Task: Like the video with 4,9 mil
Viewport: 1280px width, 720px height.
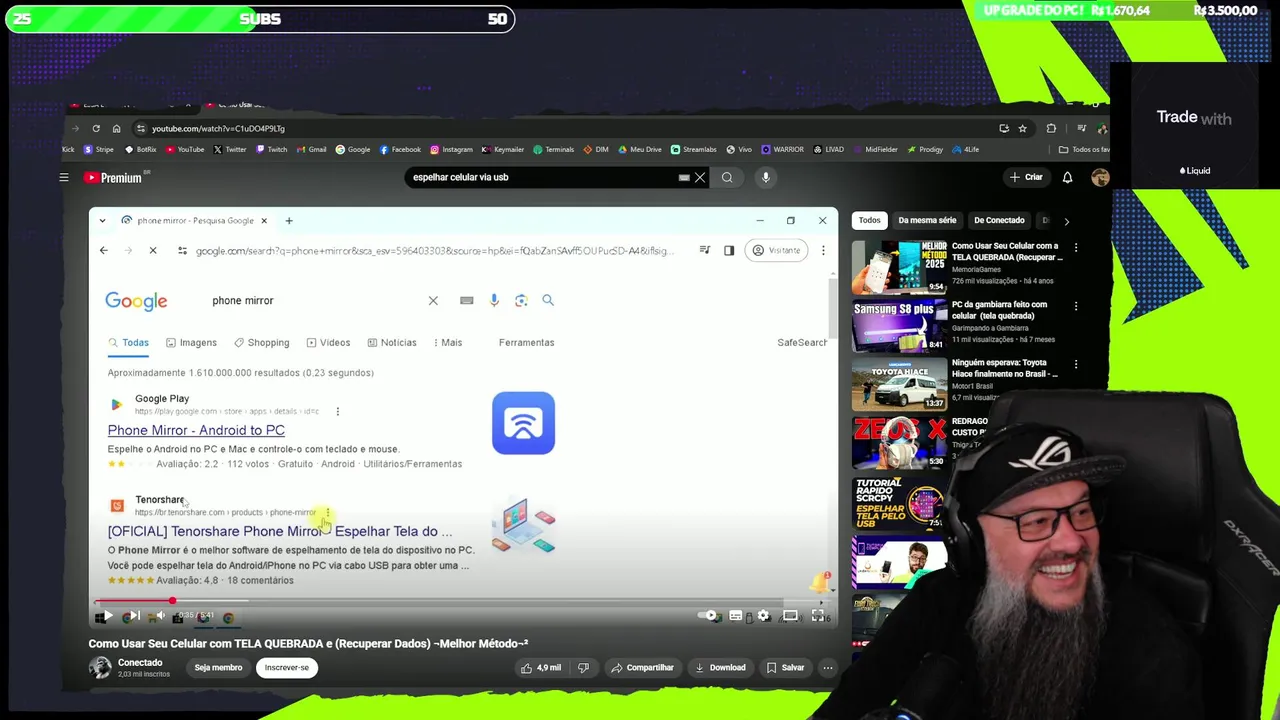Action: (542, 667)
